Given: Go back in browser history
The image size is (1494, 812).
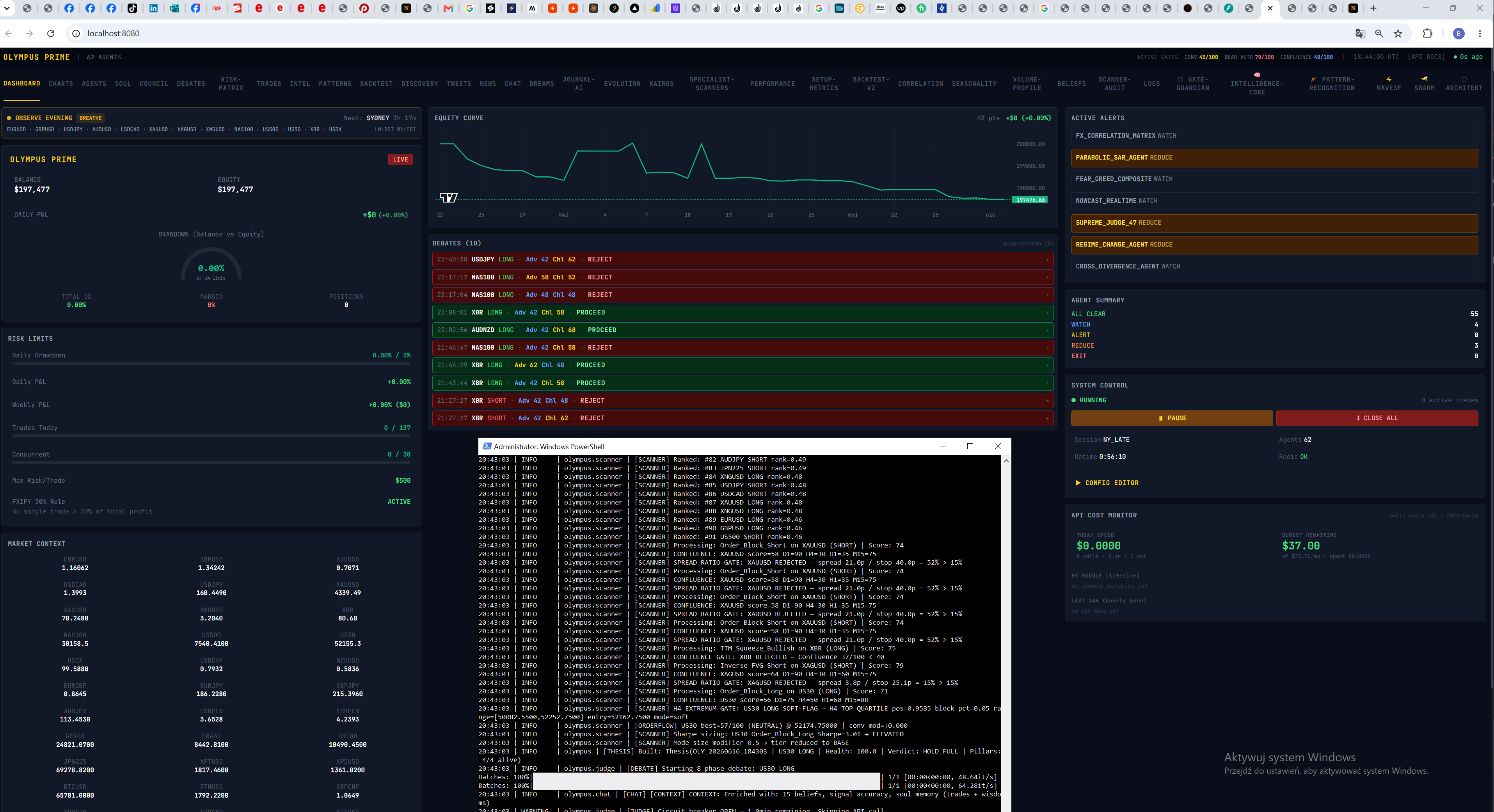Looking at the screenshot, I should point(9,34).
